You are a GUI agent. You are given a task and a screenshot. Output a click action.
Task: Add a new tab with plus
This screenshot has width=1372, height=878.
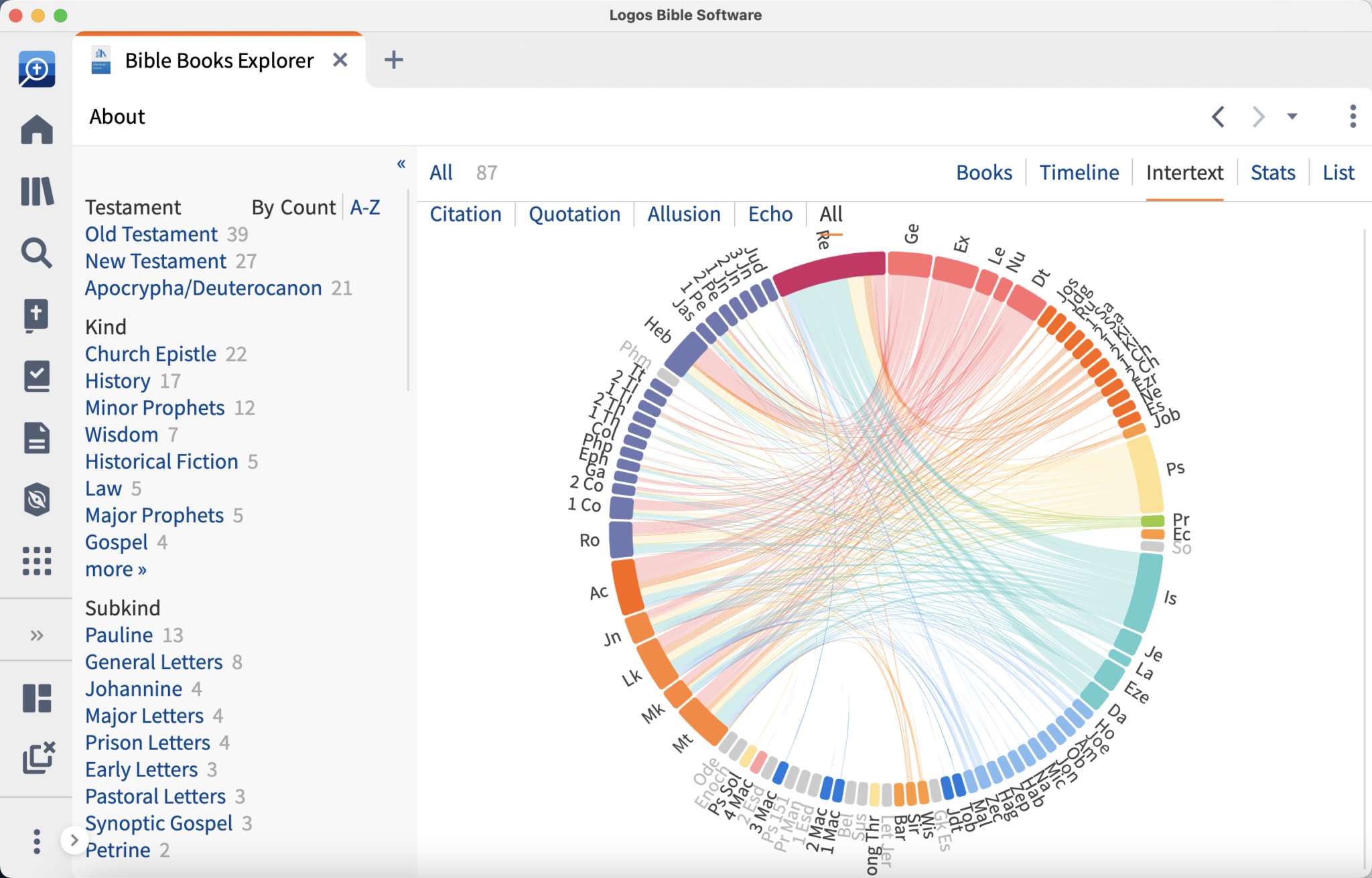coord(394,60)
